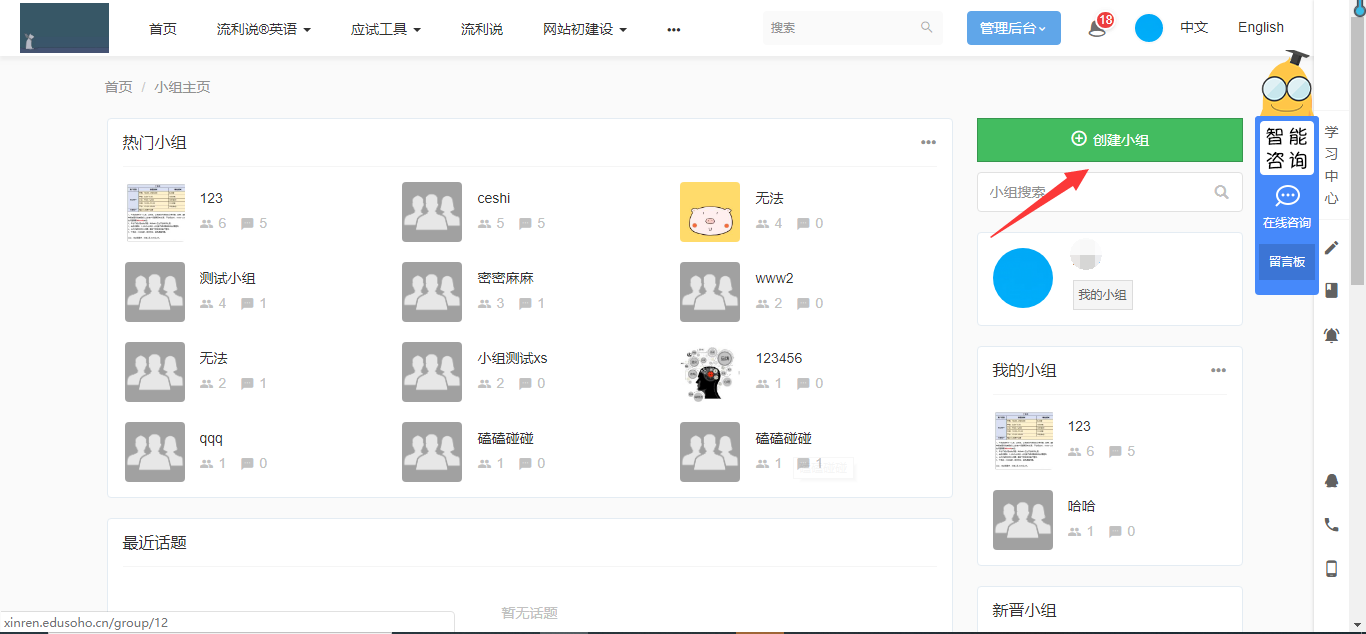
Task: Click the book icon in right sidebar
Action: coord(1331,291)
